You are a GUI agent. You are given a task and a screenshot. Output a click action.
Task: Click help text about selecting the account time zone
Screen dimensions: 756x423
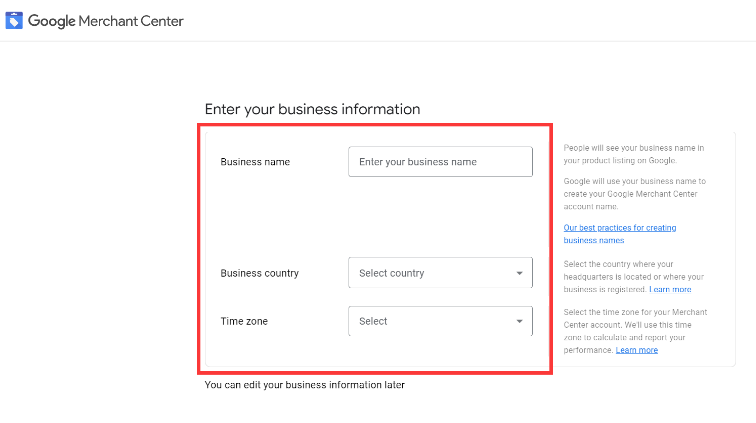(635, 325)
